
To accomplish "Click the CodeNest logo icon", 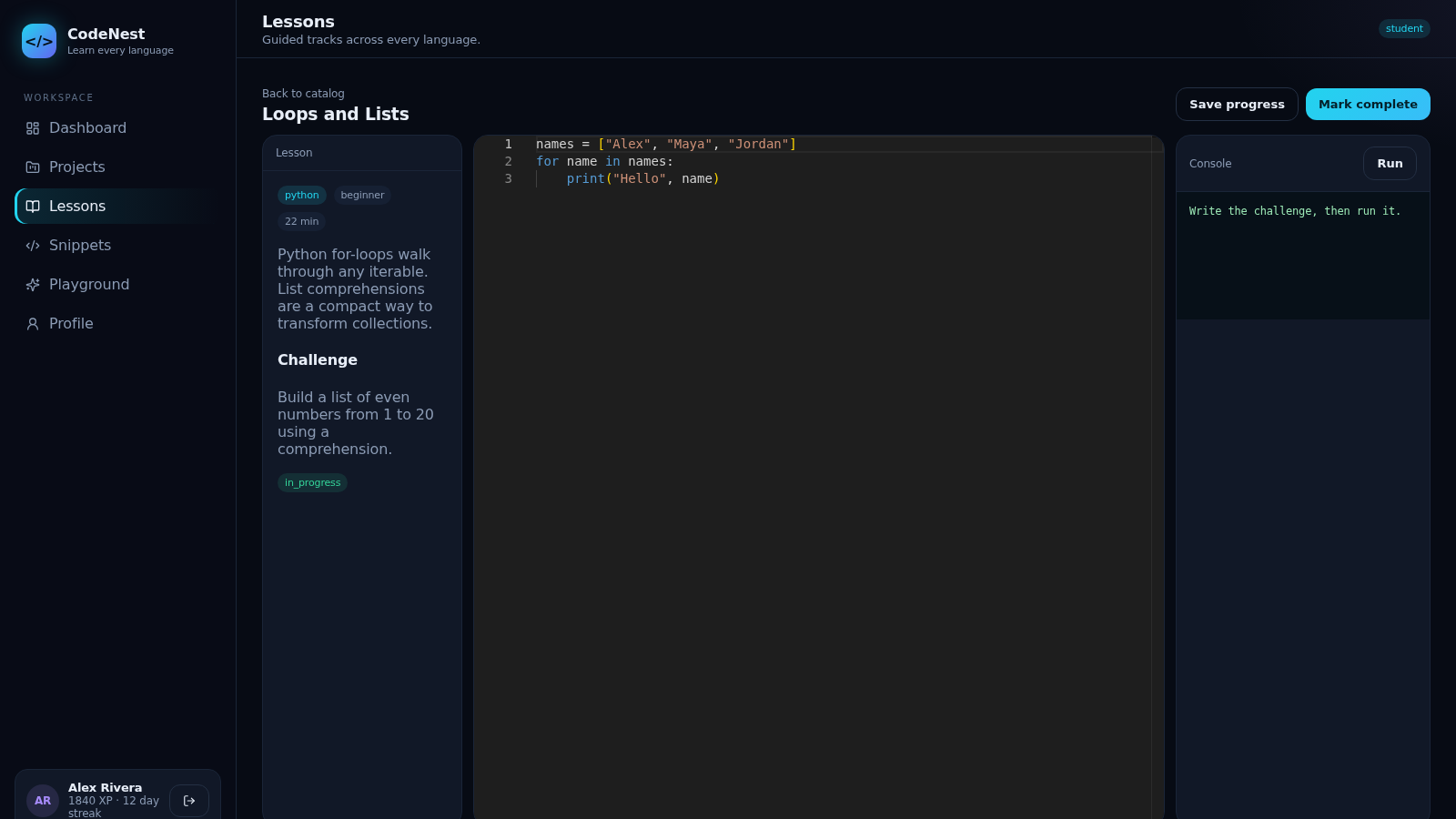I will coord(39,41).
